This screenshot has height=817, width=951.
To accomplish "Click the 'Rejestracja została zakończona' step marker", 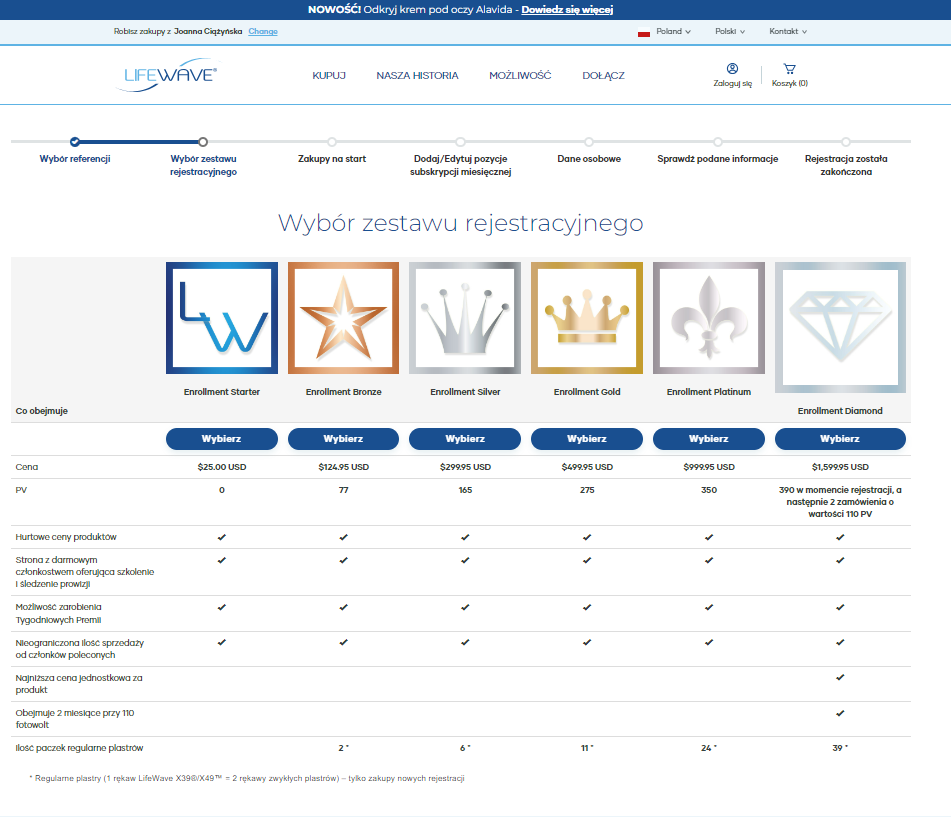I will point(846,142).
